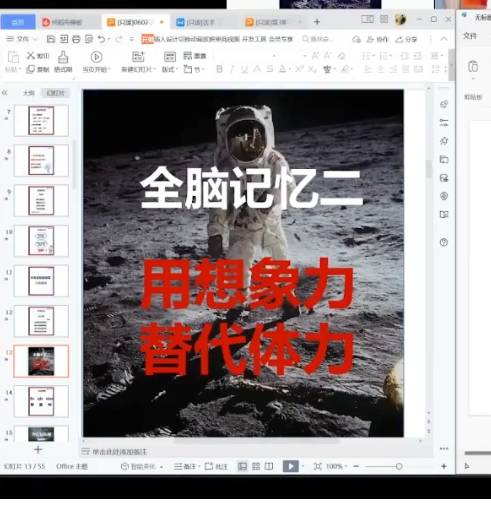Switch to Normal view in status bar

(243, 466)
